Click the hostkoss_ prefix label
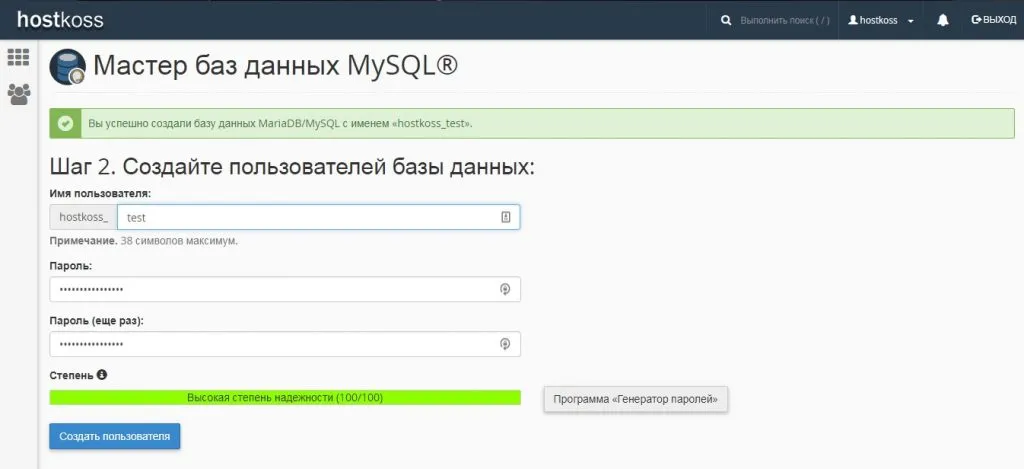The height and width of the screenshot is (469, 1024). pyautogui.click(x=84, y=218)
